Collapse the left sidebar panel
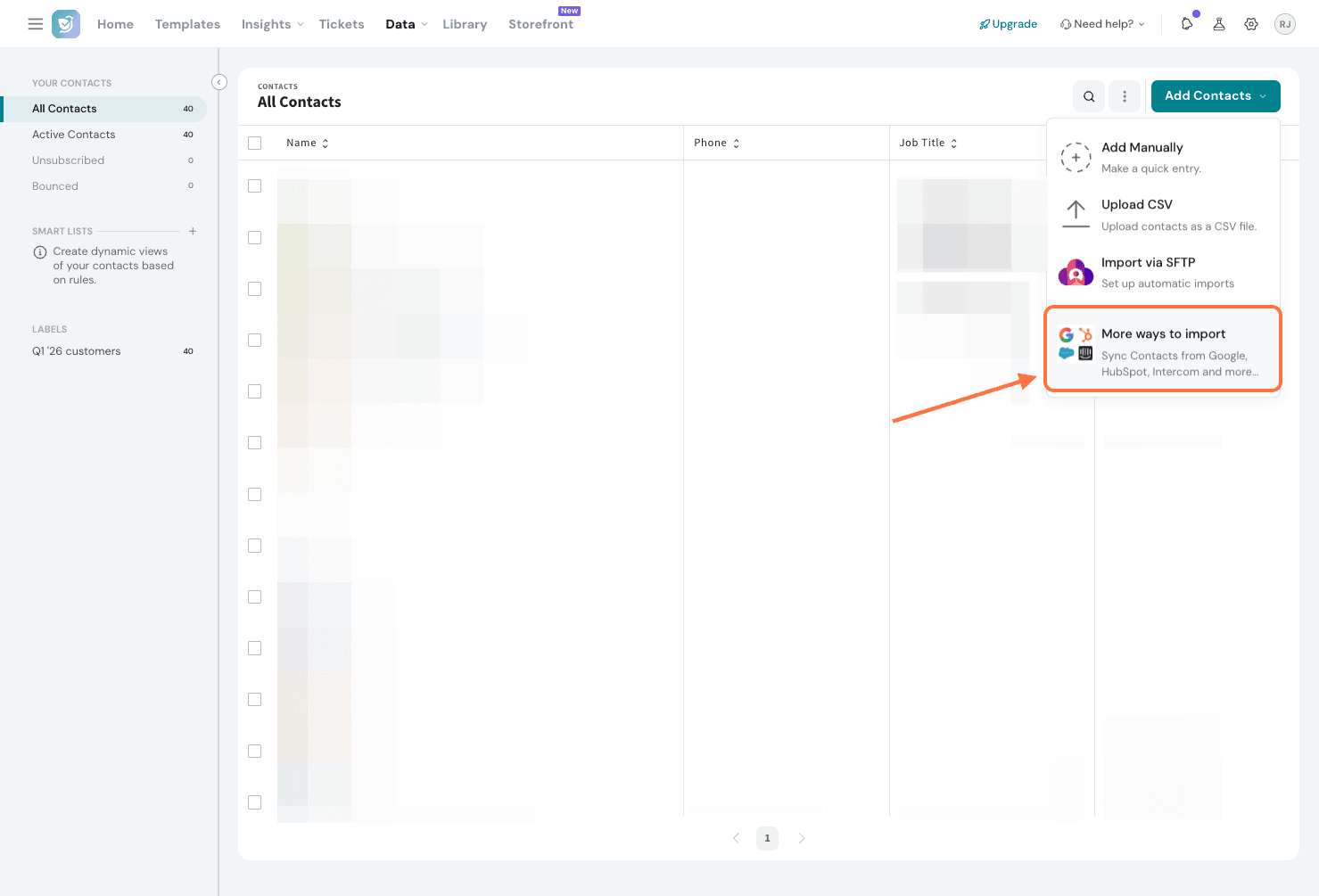 point(219,82)
